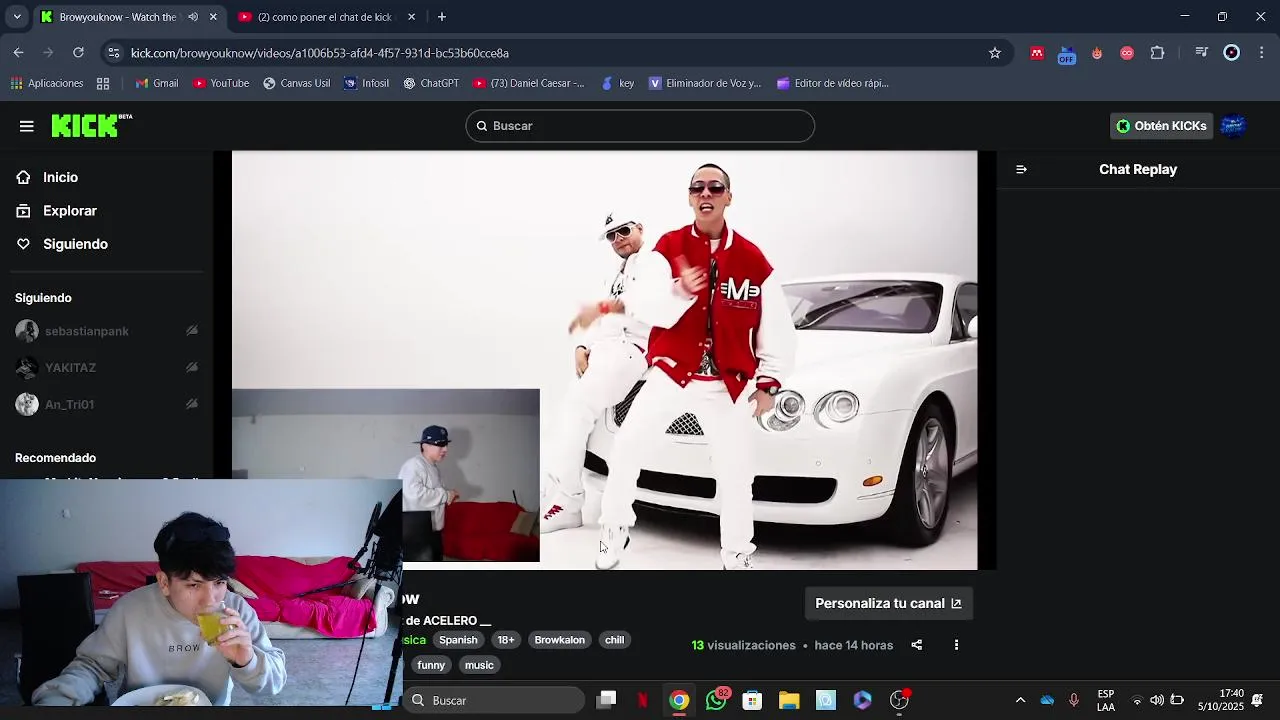Reload the page
1280x720 pixels.
pos(78,53)
